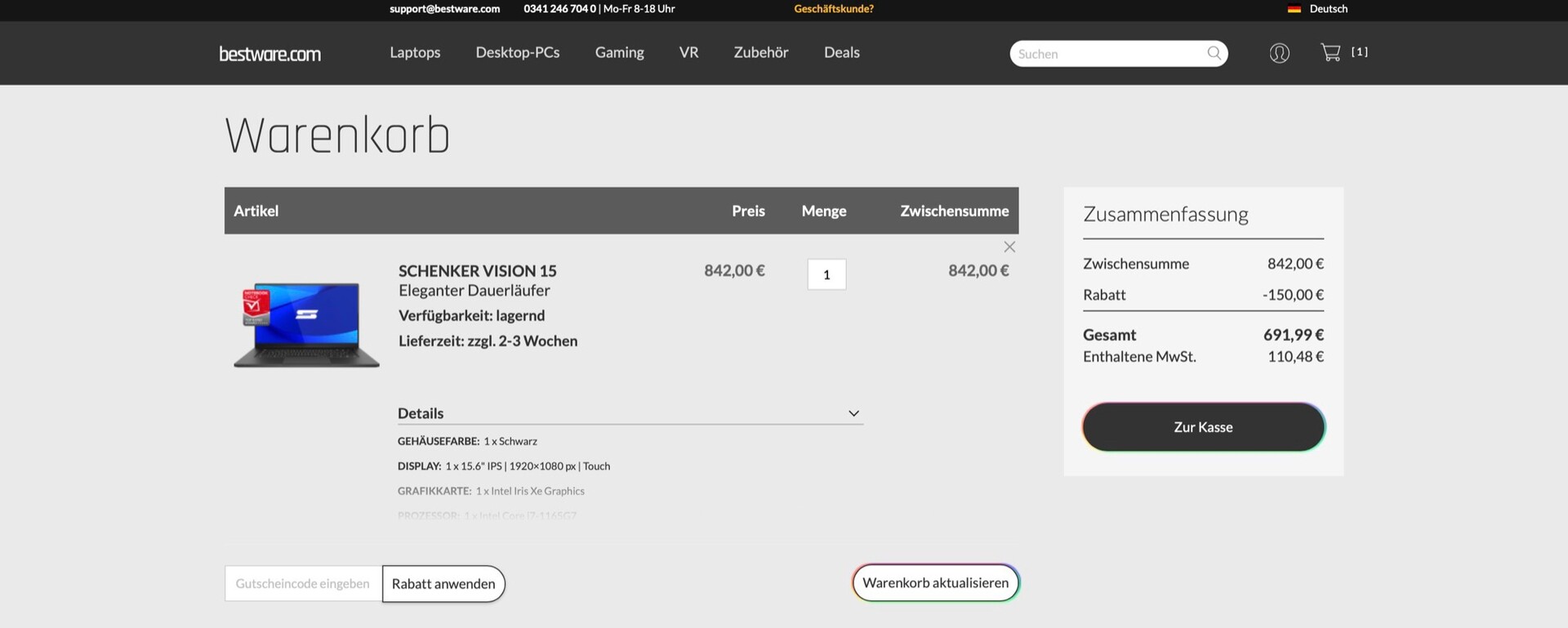Focus the Gutscheincode eingeben field
Viewport: 1568px width, 628px height.
(x=303, y=584)
